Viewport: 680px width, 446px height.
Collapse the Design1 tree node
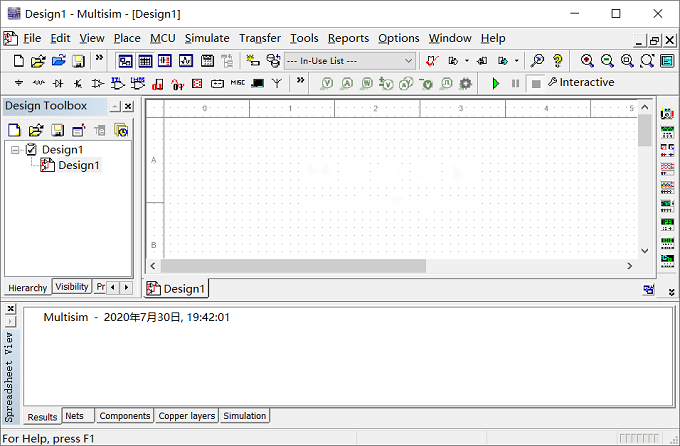tap(15, 150)
